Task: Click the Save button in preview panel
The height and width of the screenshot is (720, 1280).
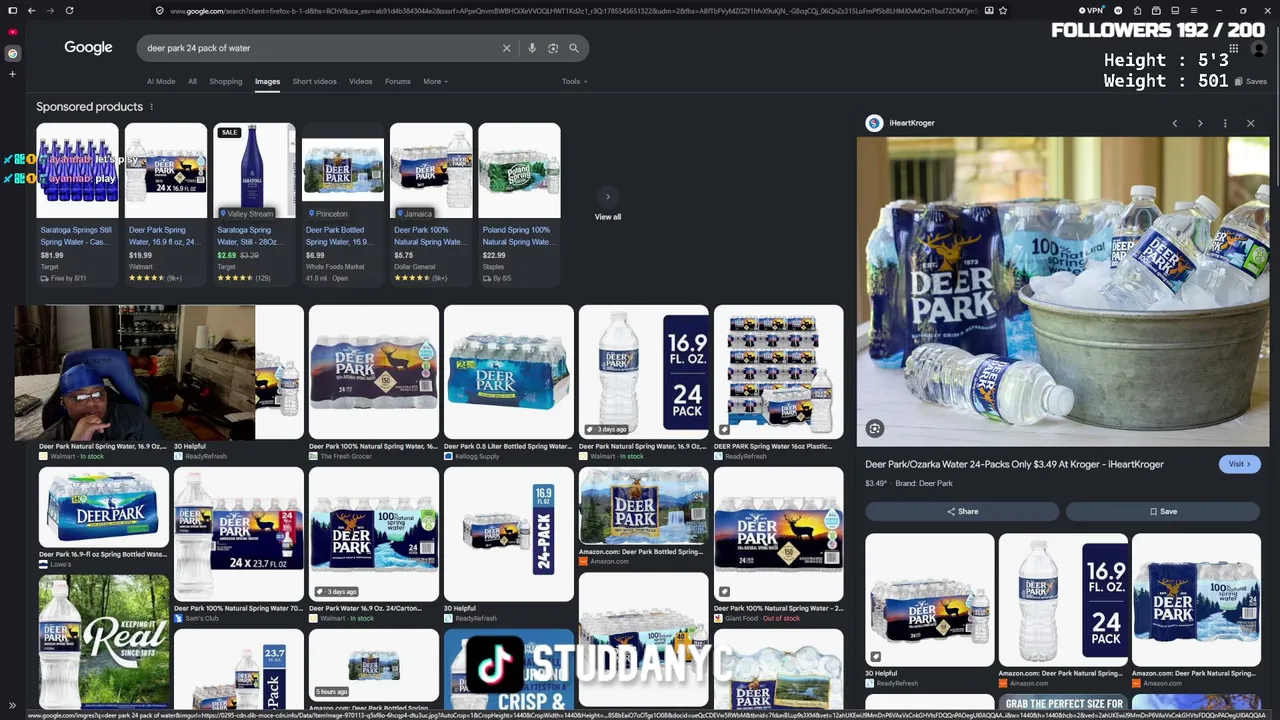Action: pyautogui.click(x=1163, y=511)
